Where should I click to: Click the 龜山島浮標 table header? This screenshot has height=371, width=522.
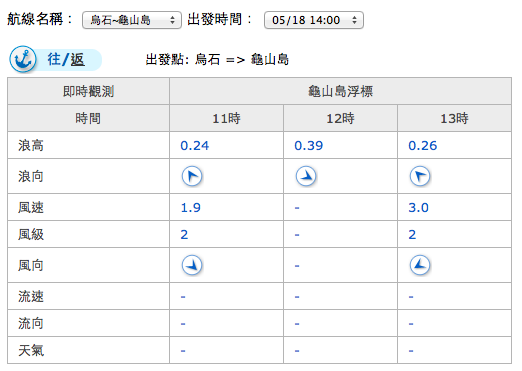pos(340,91)
